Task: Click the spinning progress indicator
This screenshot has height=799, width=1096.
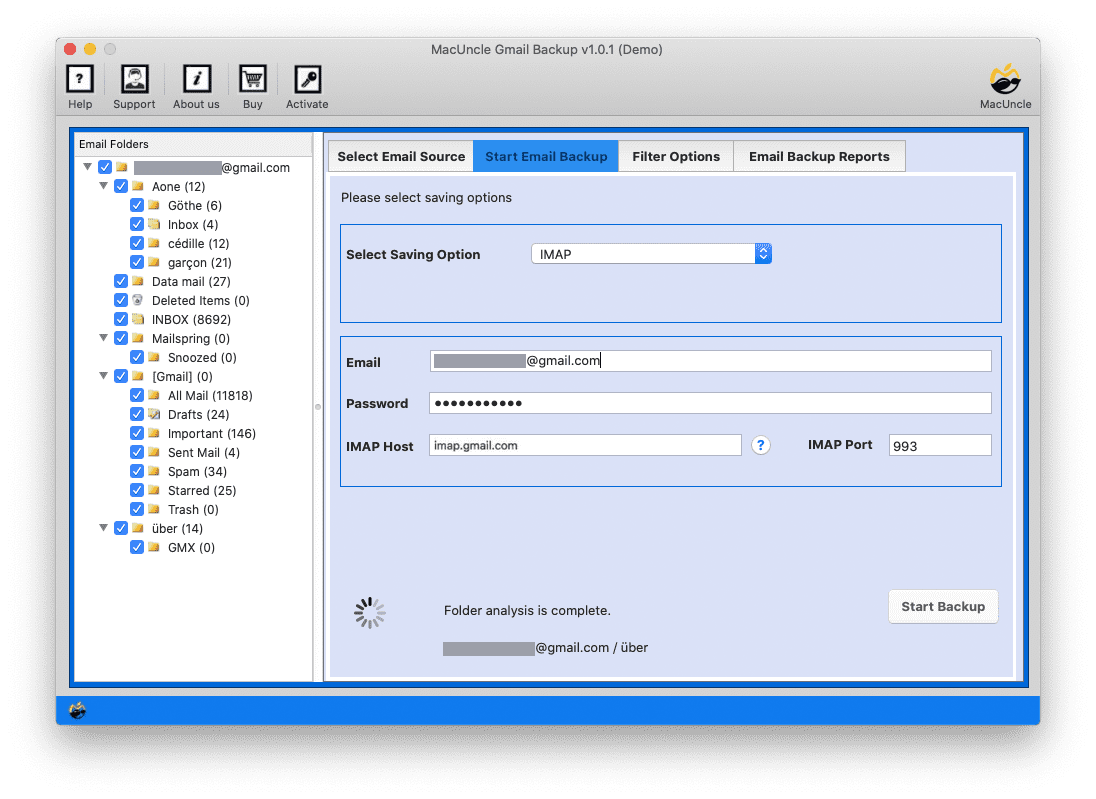Action: 370,612
